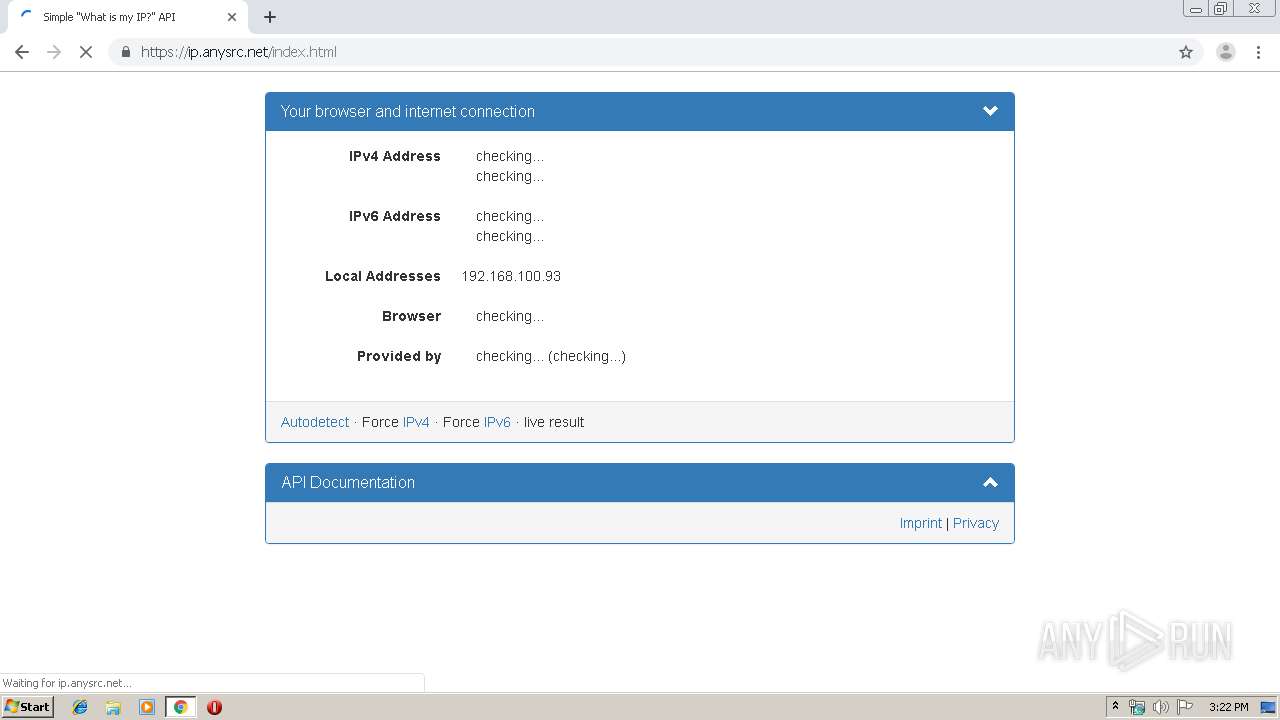Click the Show desktop button
This screenshot has height=720, width=1280.
pyautogui.click(x=1269, y=707)
